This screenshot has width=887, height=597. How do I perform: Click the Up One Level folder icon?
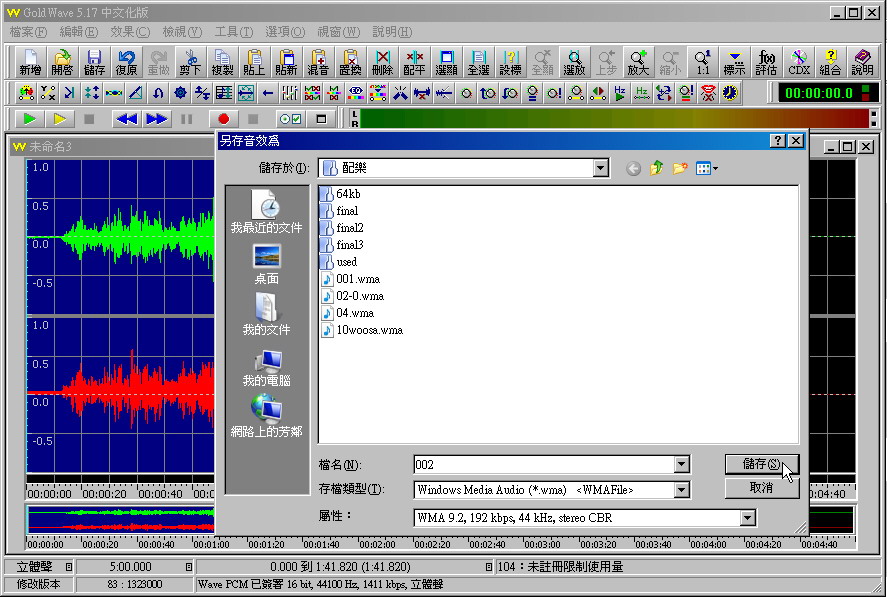coord(656,169)
